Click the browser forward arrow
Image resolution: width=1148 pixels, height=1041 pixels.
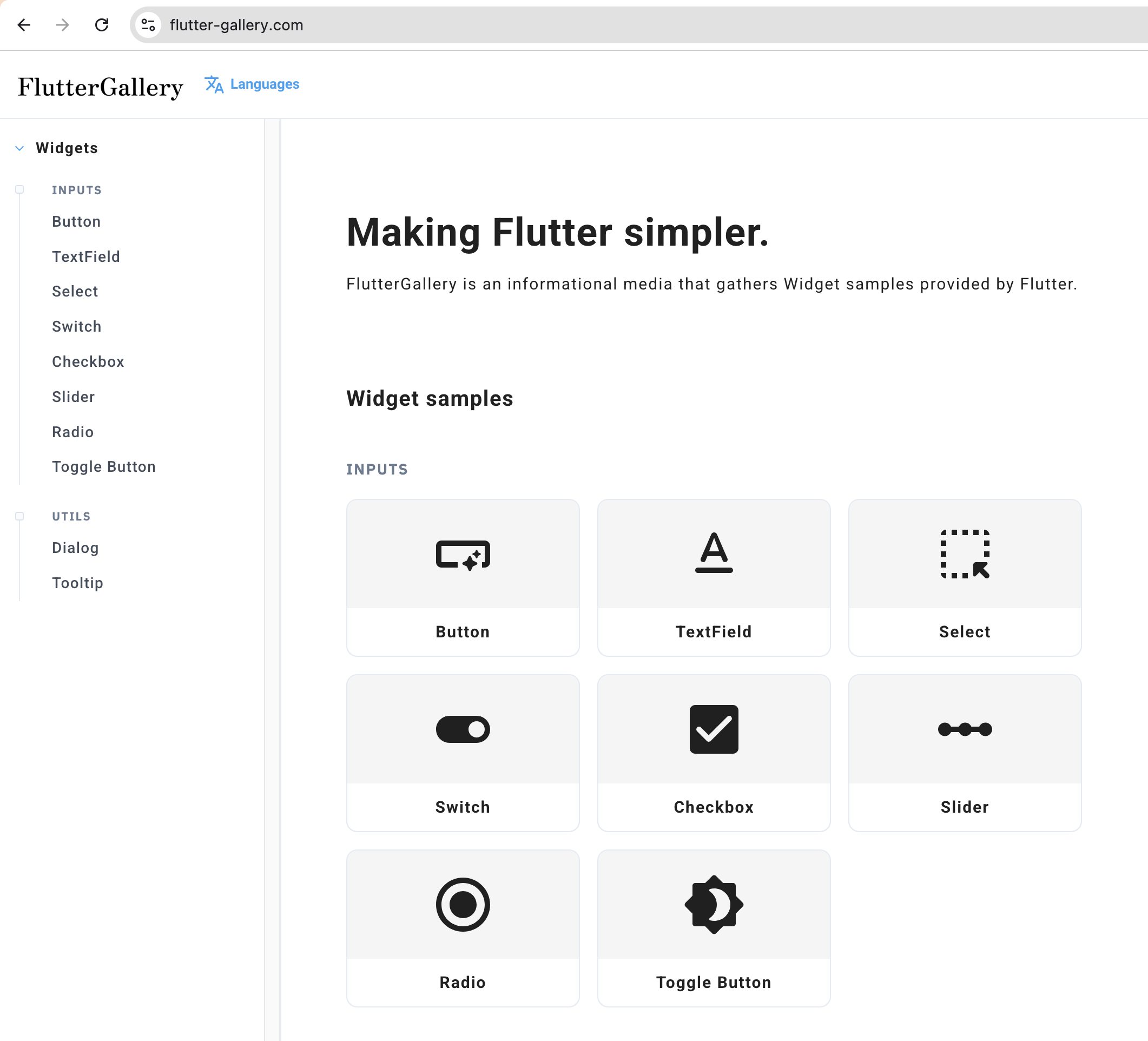pos(63,25)
